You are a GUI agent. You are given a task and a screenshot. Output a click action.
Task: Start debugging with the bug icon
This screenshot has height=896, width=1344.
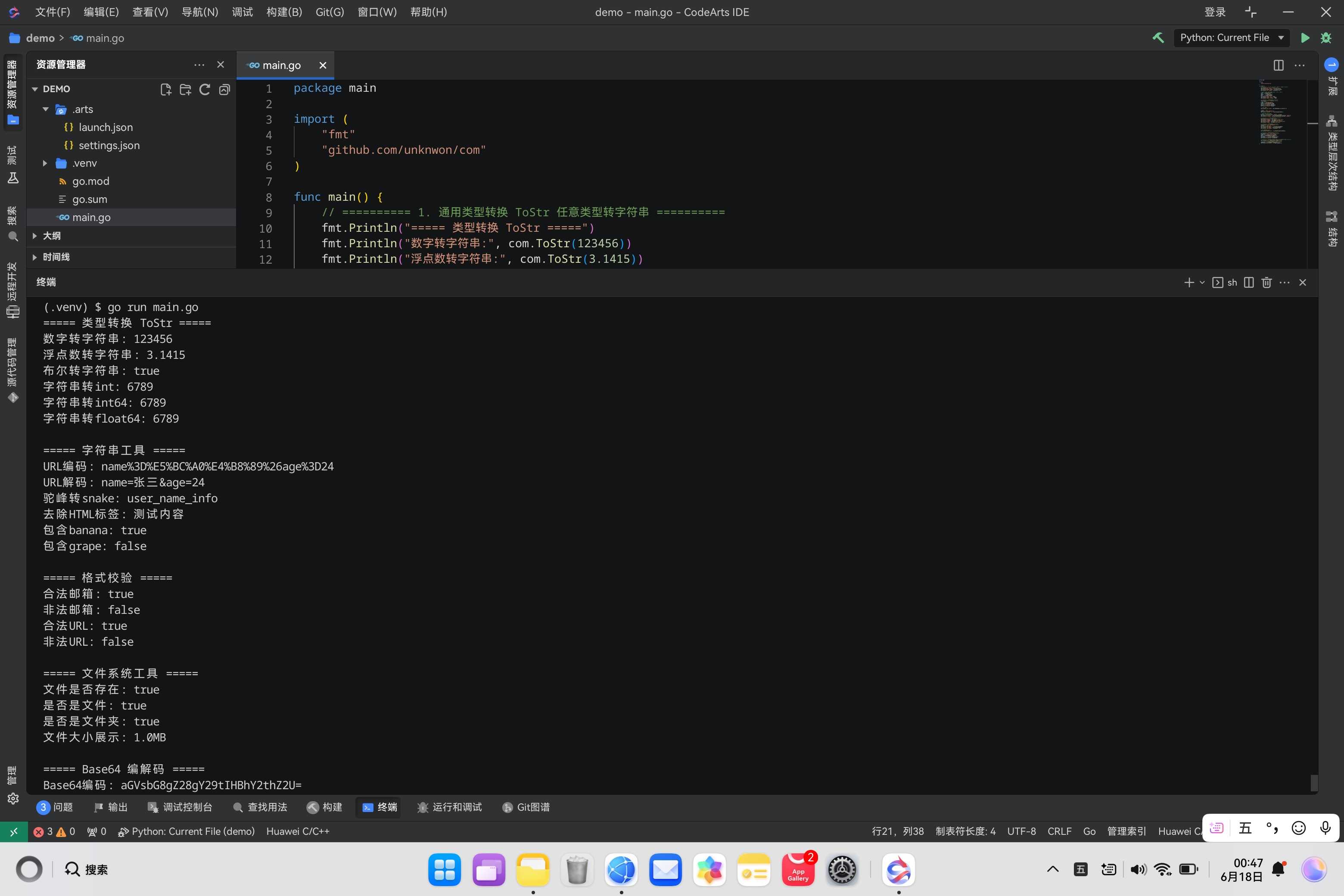coord(1326,38)
